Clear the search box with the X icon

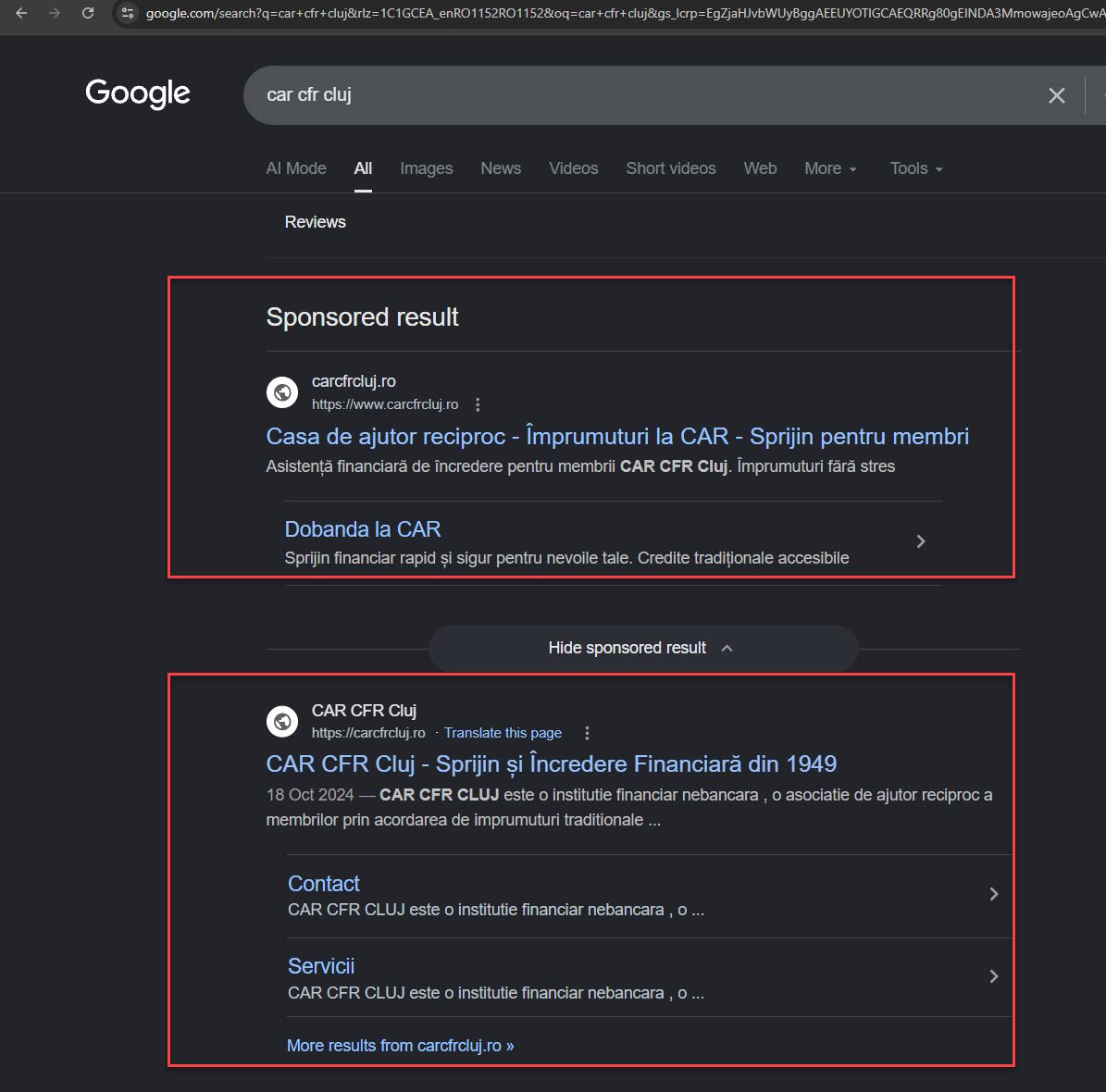click(x=1056, y=95)
